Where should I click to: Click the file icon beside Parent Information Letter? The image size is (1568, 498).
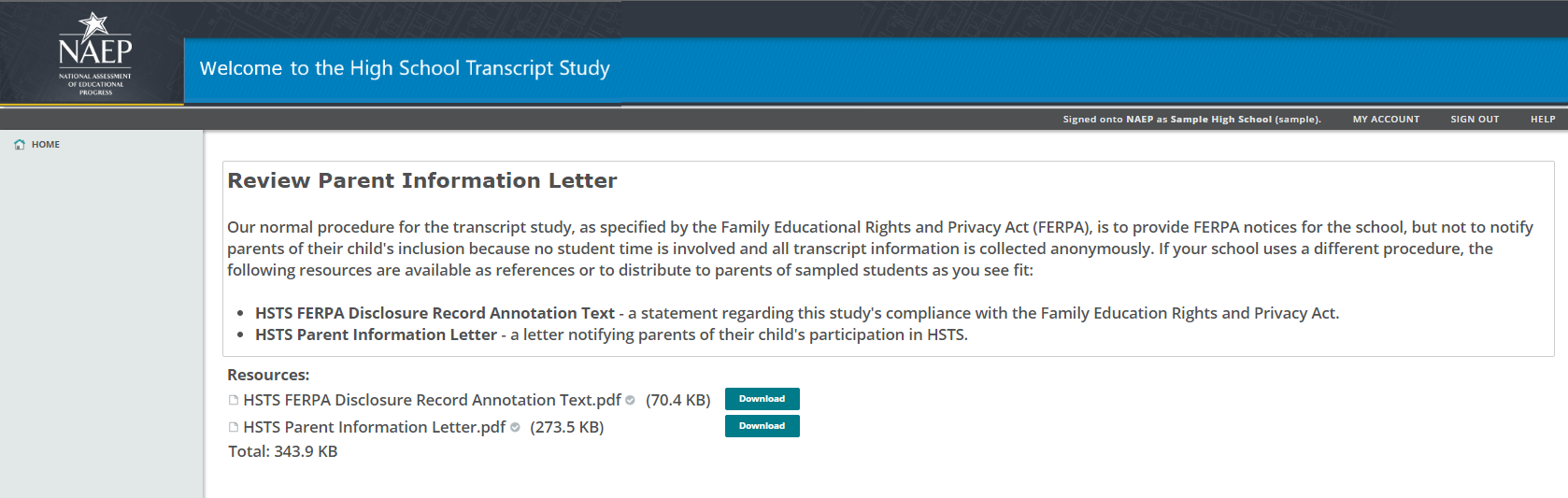point(234,427)
